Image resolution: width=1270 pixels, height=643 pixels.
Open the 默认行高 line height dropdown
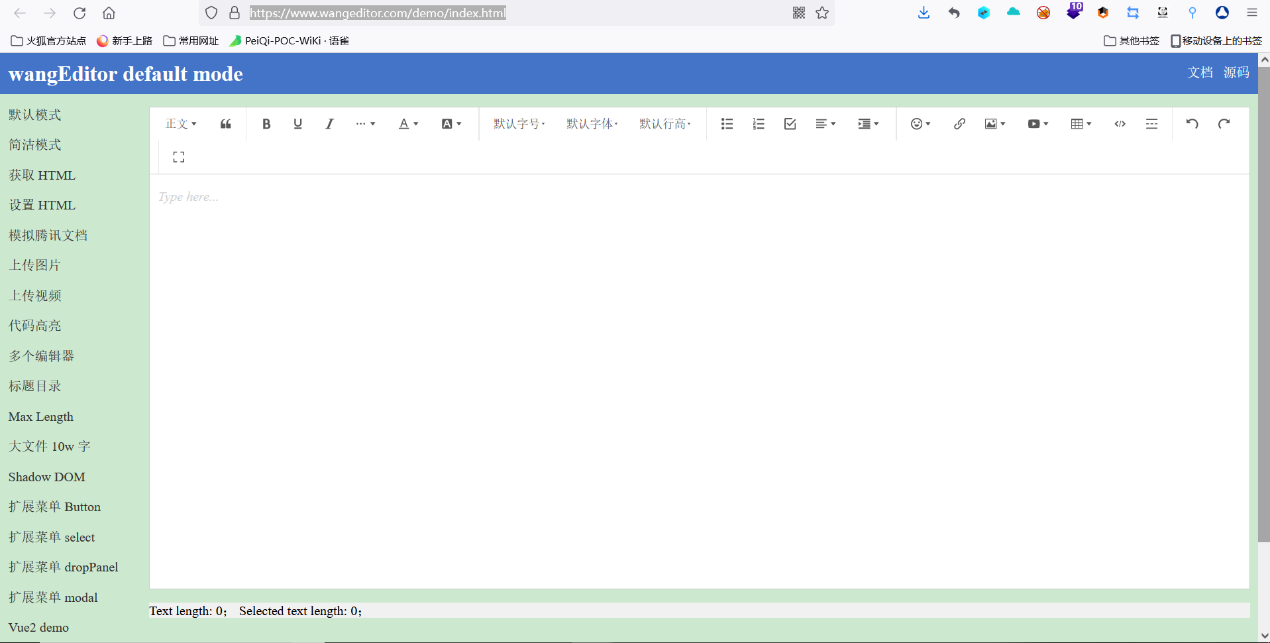pyautogui.click(x=665, y=124)
